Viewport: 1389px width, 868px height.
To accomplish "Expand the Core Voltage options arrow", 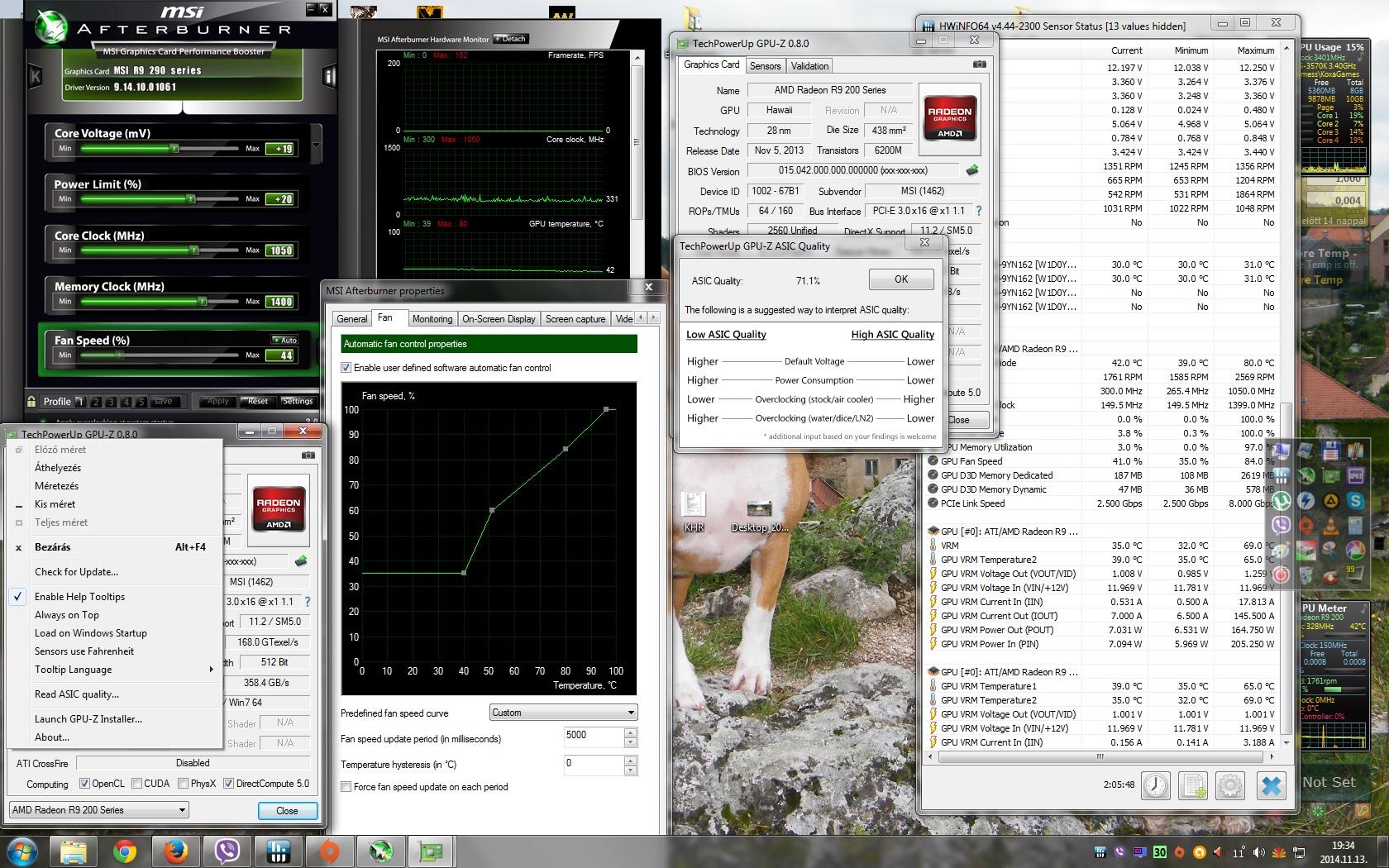I will click(315, 146).
